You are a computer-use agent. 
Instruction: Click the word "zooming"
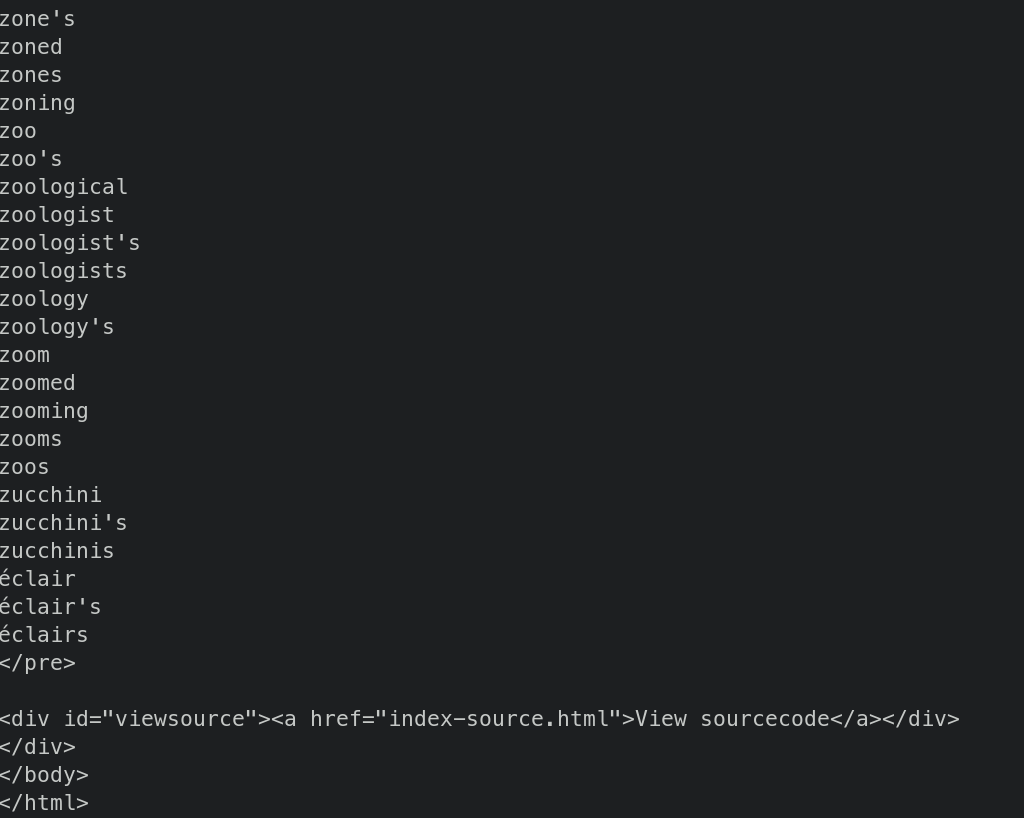pyautogui.click(x=44, y=411)
